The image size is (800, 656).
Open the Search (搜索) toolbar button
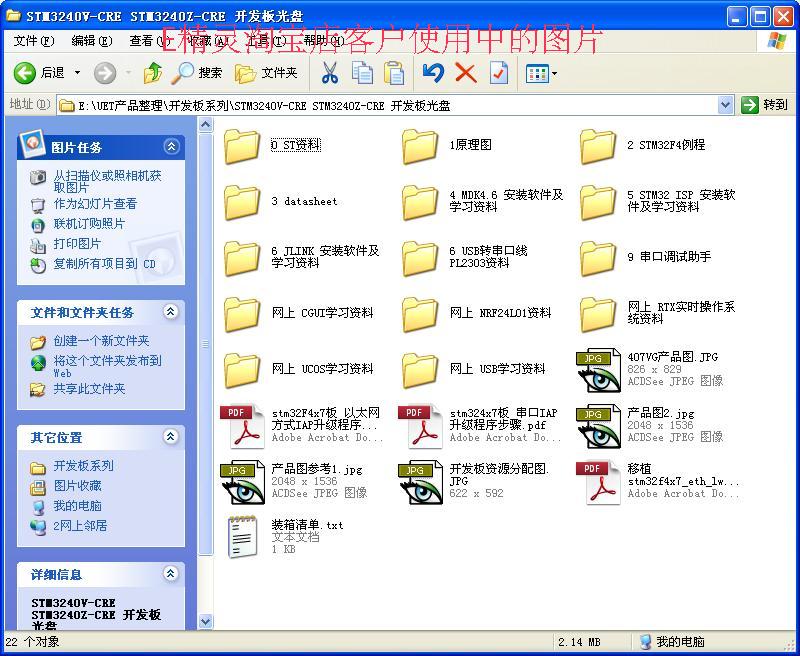pos(197,73)
